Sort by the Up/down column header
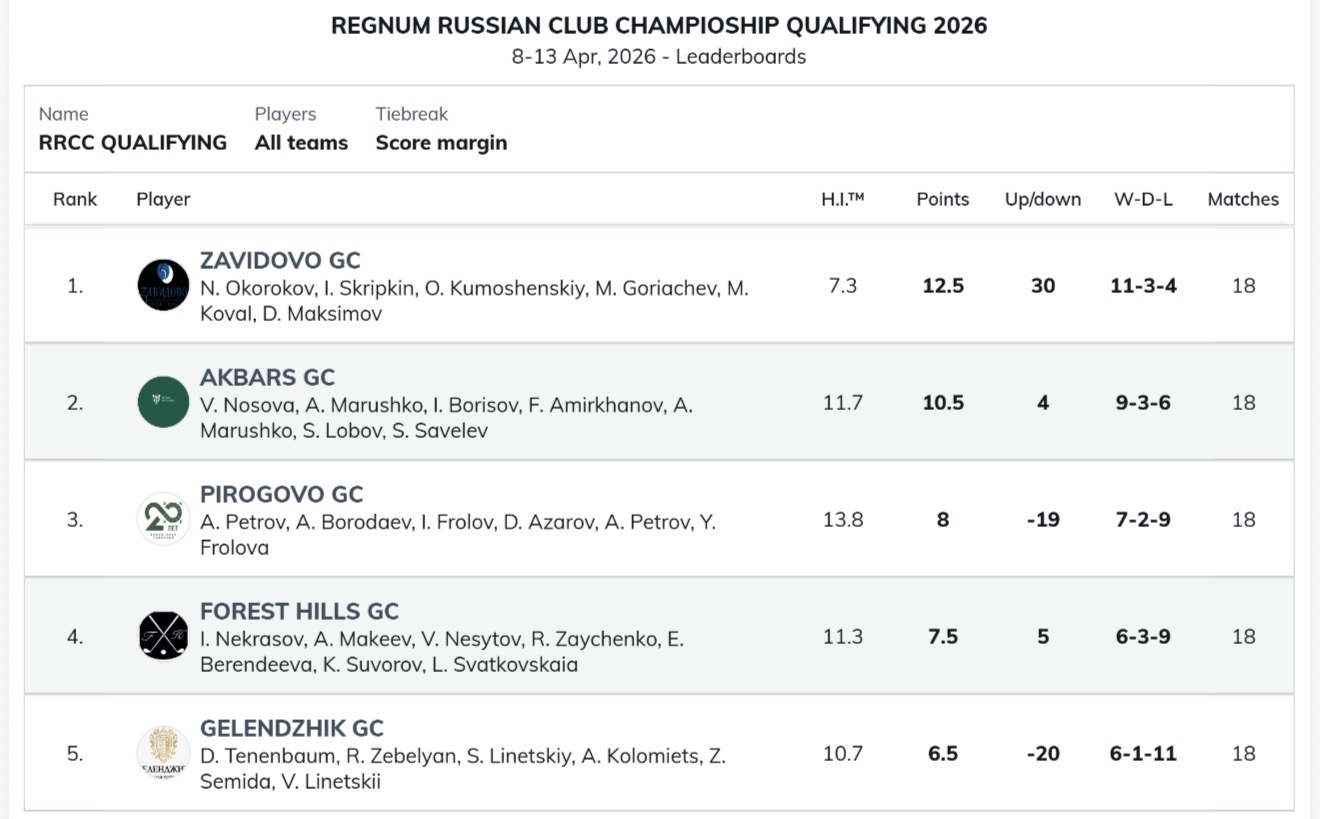Viewport: 1320px width, 819px height. point(1042,199)
